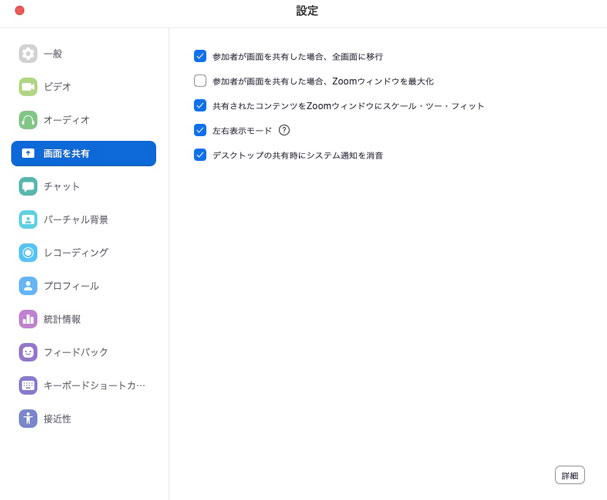
Task: Open help icon beside 左右表示モード
Action: pos(284,130)
